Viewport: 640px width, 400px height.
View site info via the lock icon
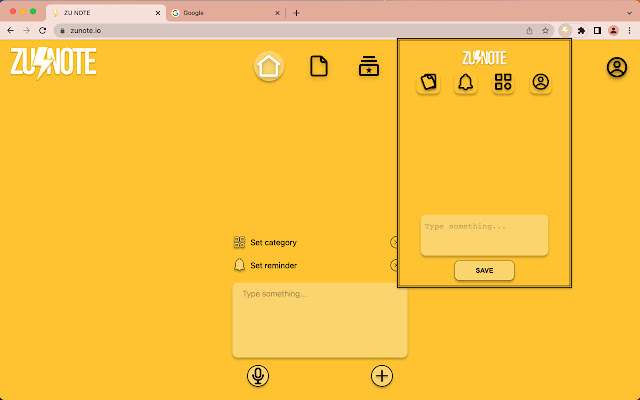[x=62, y=31]
